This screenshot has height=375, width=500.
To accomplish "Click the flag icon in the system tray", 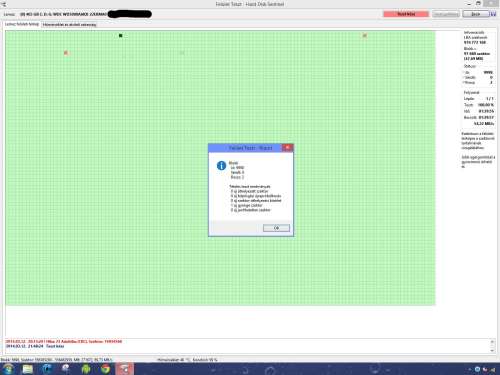I will click(485, 369).
